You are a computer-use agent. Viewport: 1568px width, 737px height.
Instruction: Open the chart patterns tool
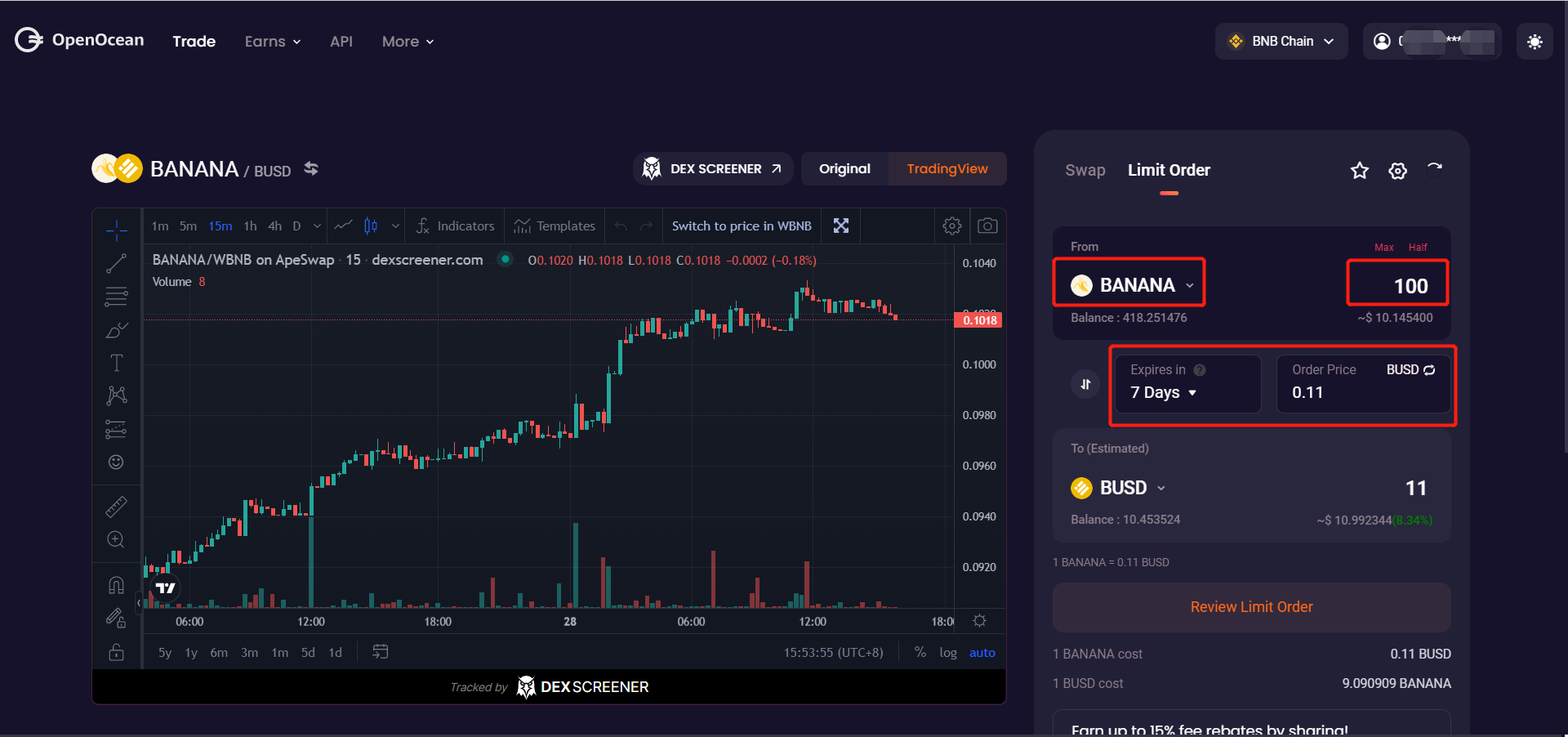coord(116,395)
